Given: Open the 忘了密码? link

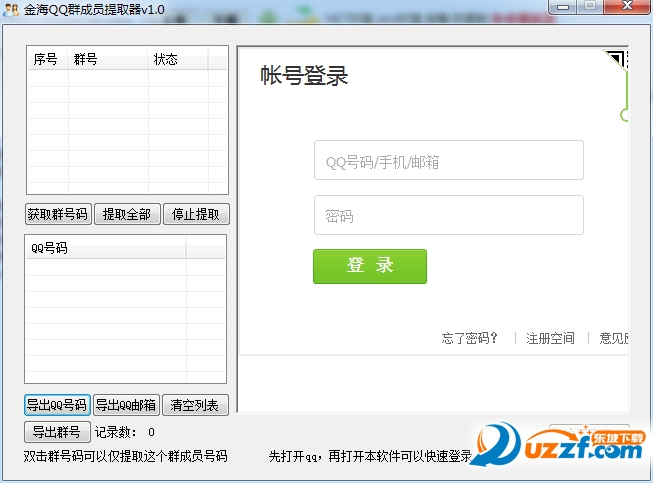Looking at the screenshot, I should click(x=469, y=338).
